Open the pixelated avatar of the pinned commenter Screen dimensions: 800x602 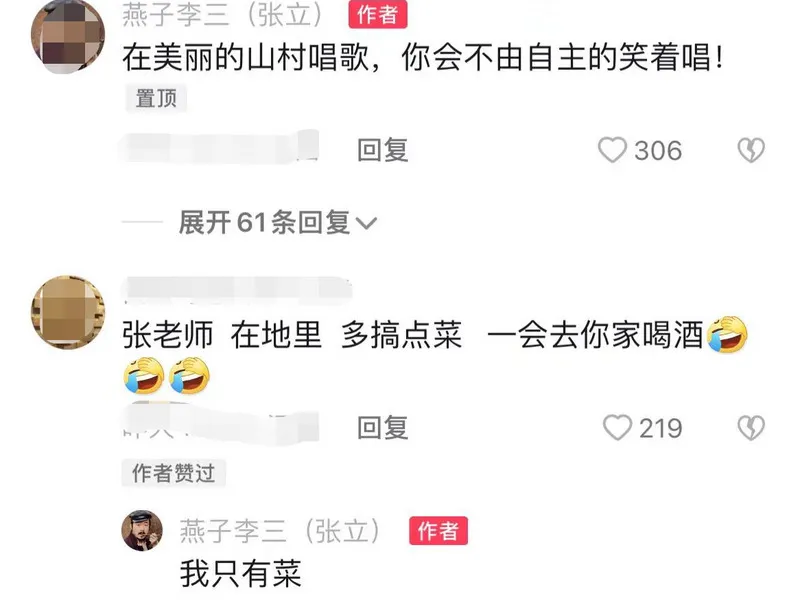pyautogui.click(x=68, y=36)
